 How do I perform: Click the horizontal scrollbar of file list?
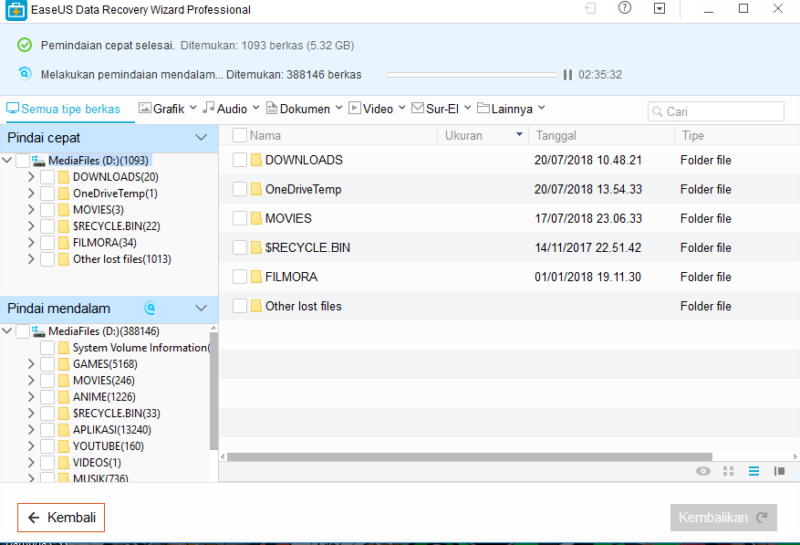469,457
